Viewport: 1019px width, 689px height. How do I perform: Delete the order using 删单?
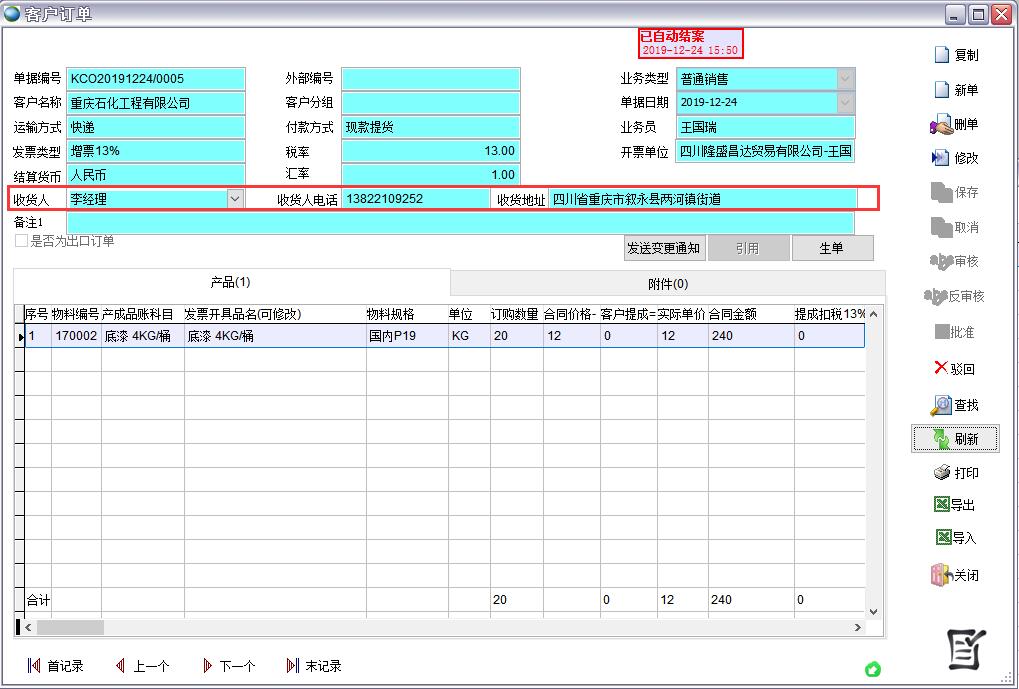pos(941,125)
